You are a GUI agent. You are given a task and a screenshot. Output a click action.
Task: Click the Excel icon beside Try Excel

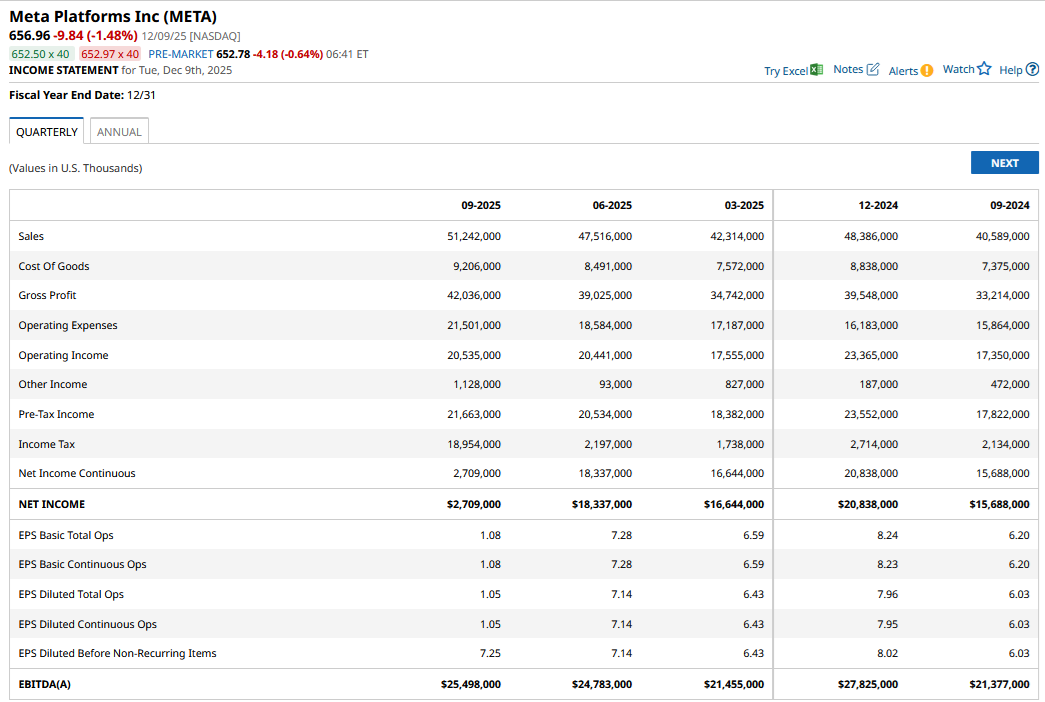pos(817,70)
